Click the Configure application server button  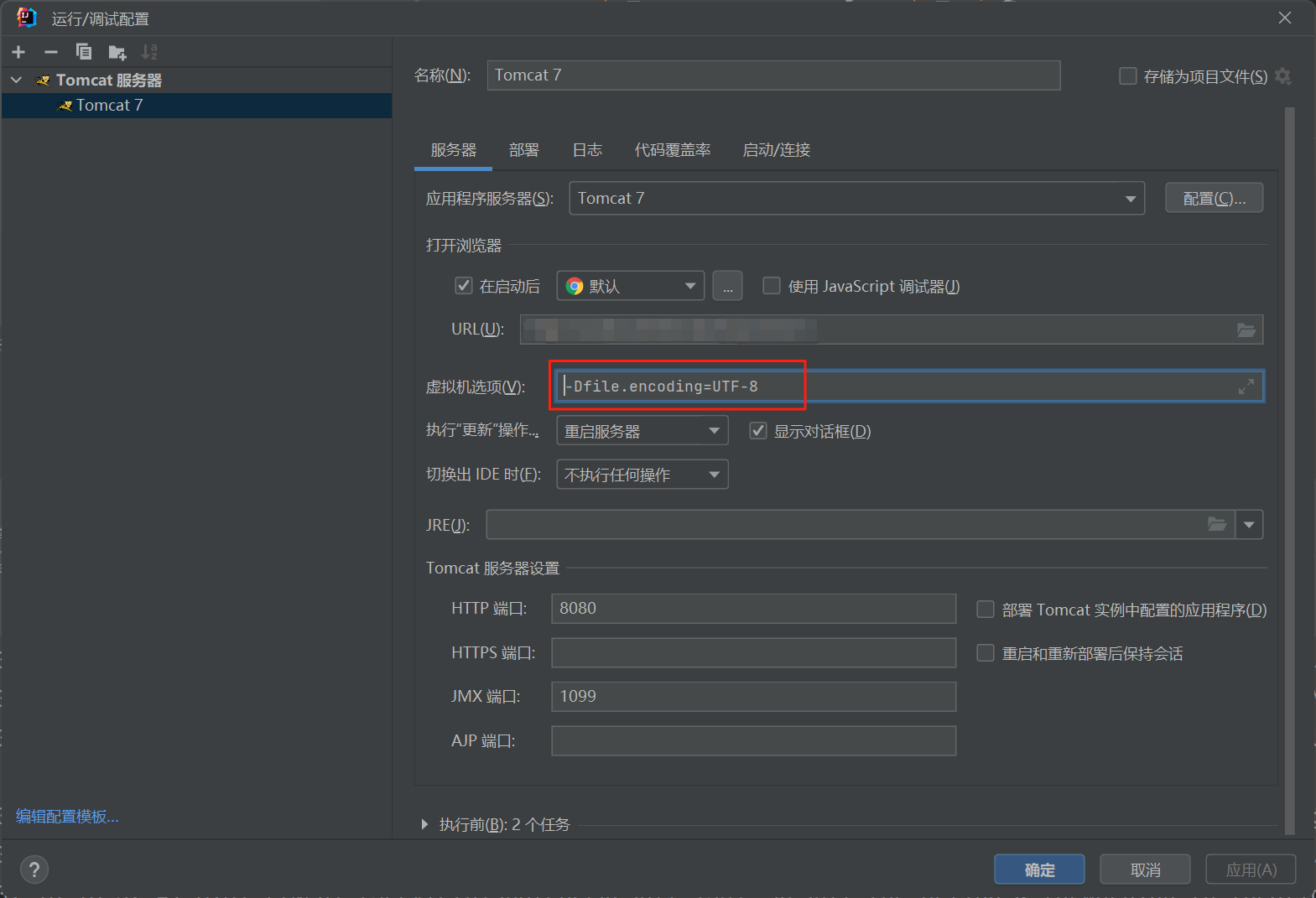pos(1214,199)
